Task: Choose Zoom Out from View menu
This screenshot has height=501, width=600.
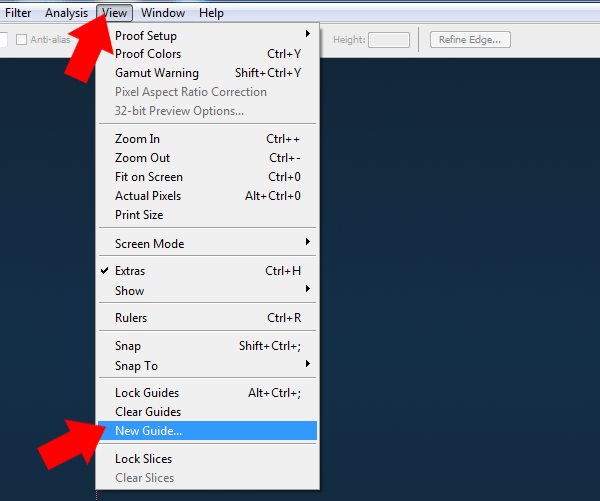Action: [208, 158]
